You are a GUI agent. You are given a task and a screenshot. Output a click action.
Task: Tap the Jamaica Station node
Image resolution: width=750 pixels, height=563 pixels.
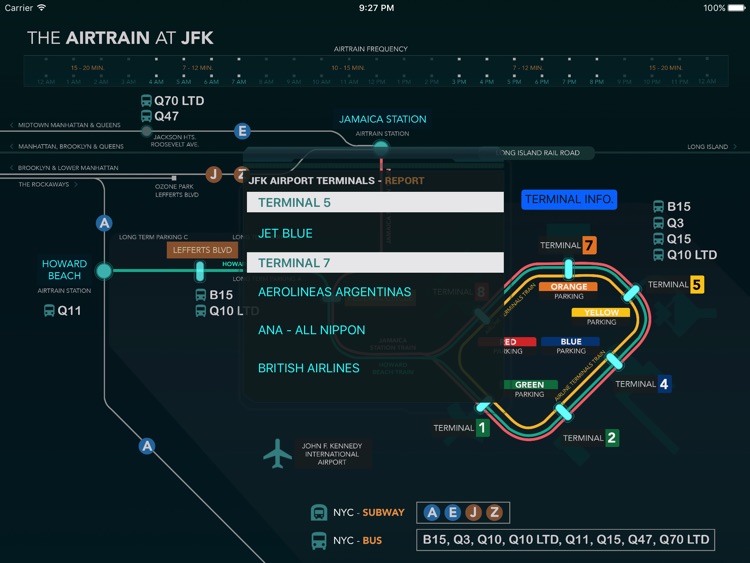pos(381,146)
